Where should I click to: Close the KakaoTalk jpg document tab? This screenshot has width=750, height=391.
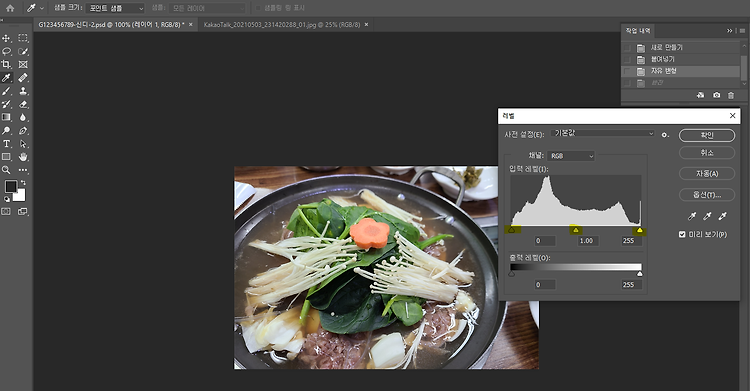pos(366,24)
